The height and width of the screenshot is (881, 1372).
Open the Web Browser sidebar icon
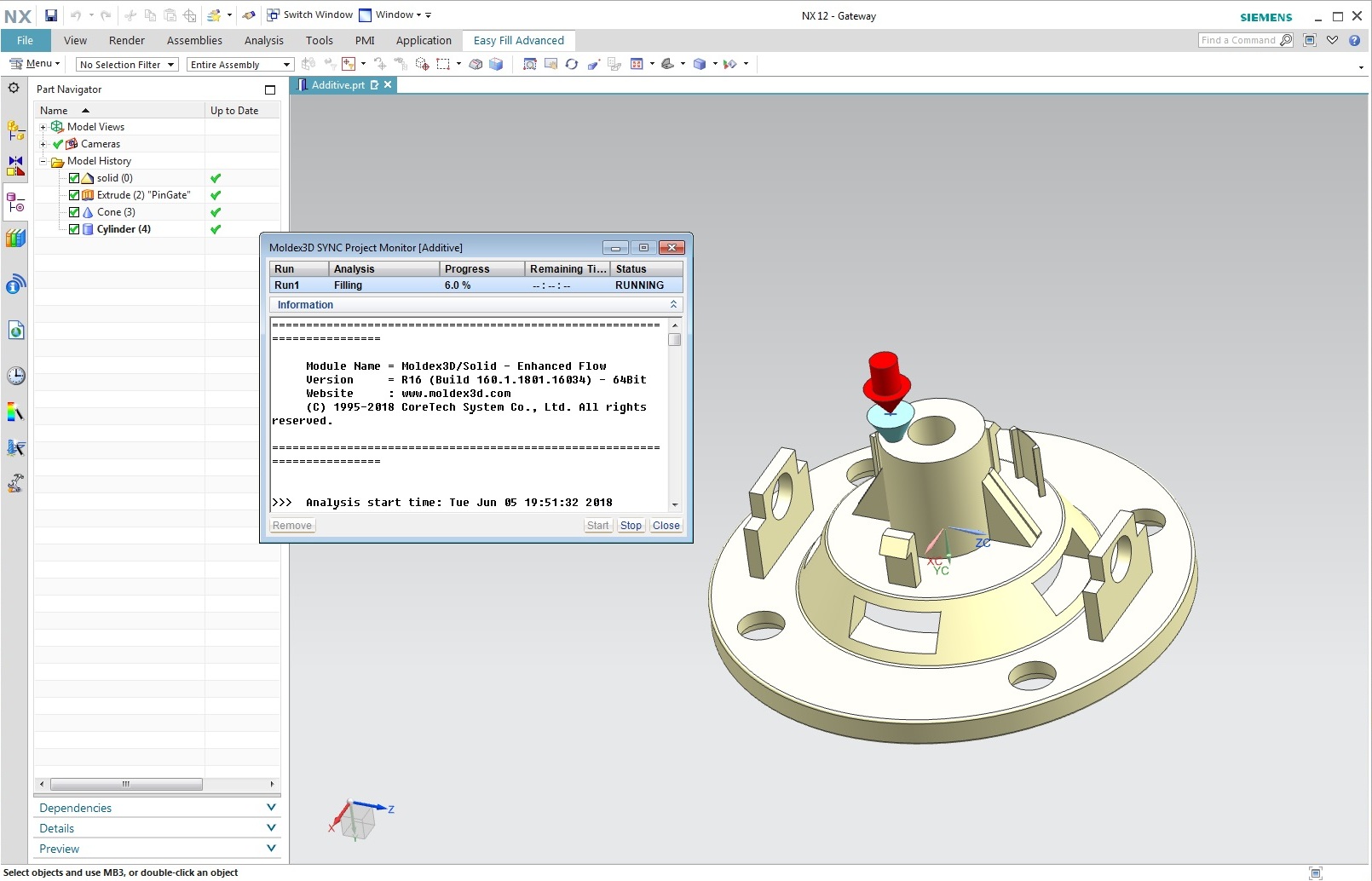click(x=15, y=330)
